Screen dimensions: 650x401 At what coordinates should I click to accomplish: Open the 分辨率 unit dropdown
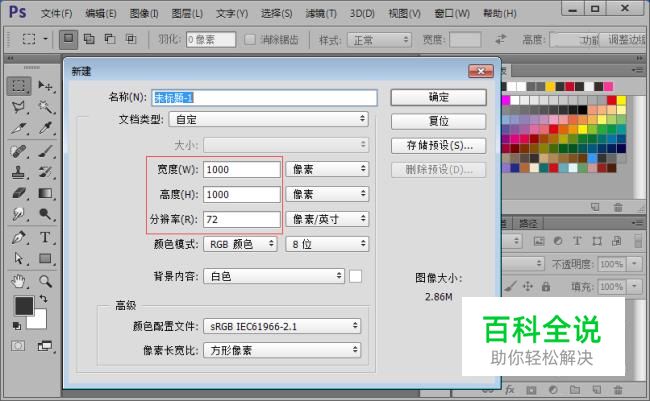pyautogui.click(x=327, y=219)
